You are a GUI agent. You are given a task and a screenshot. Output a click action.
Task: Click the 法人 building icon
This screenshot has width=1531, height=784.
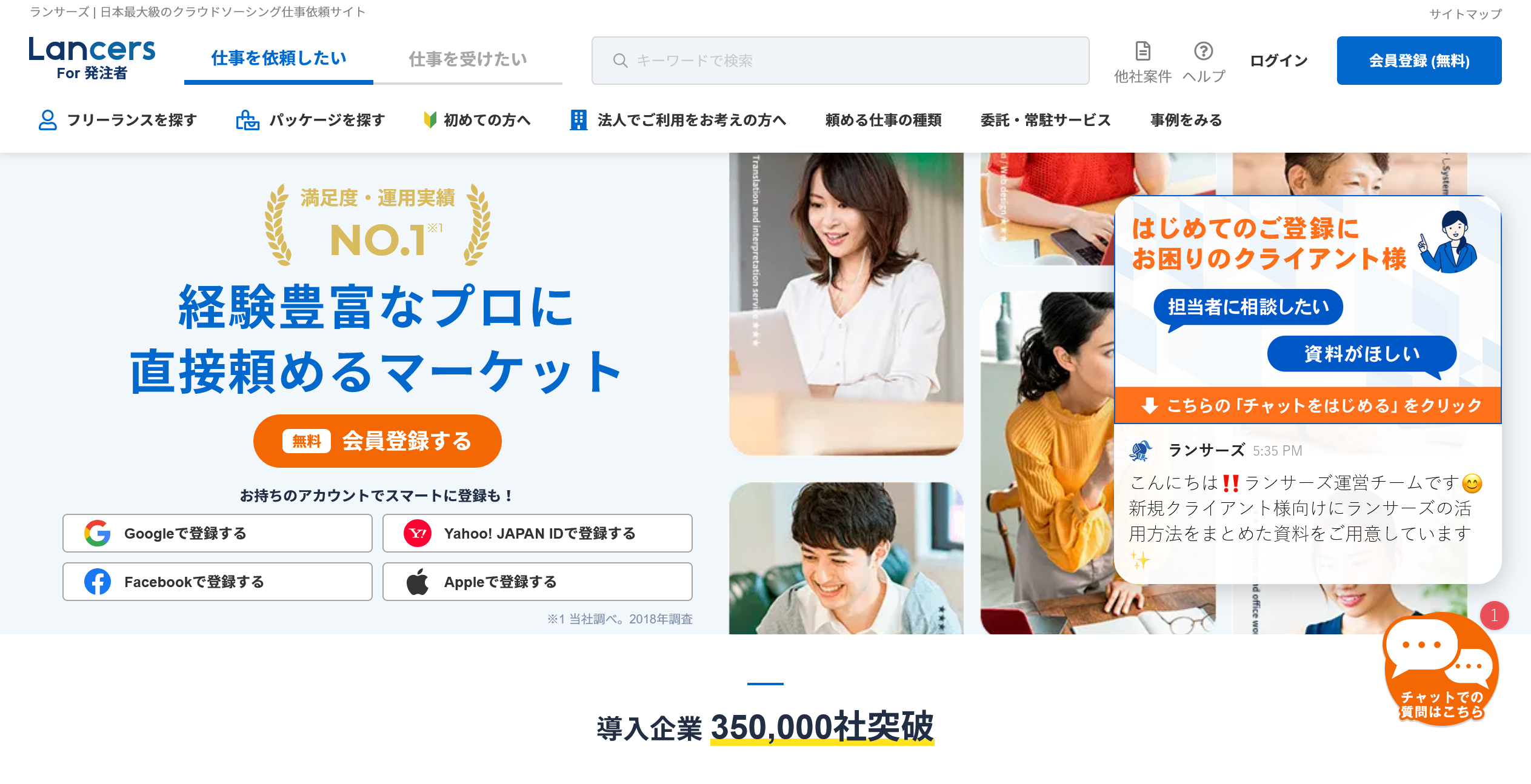578,120
